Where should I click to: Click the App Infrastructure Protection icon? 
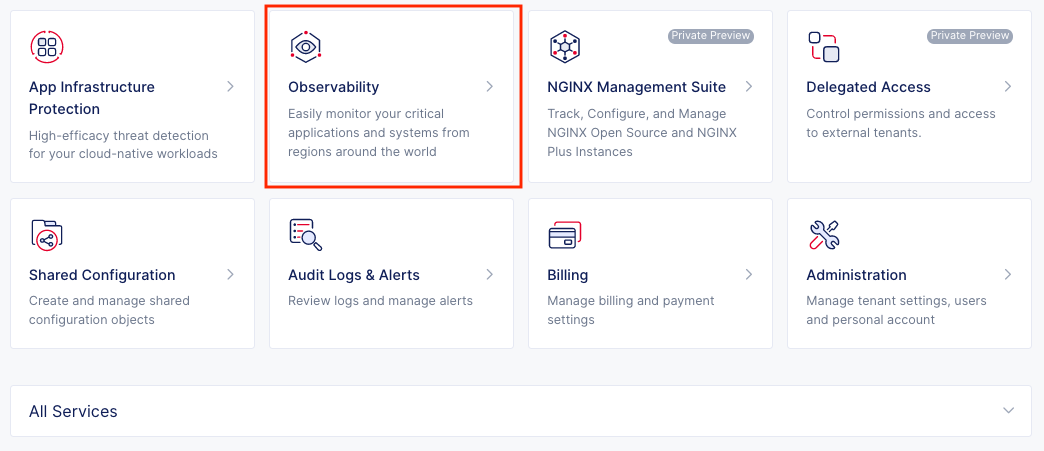pos(47,47)
